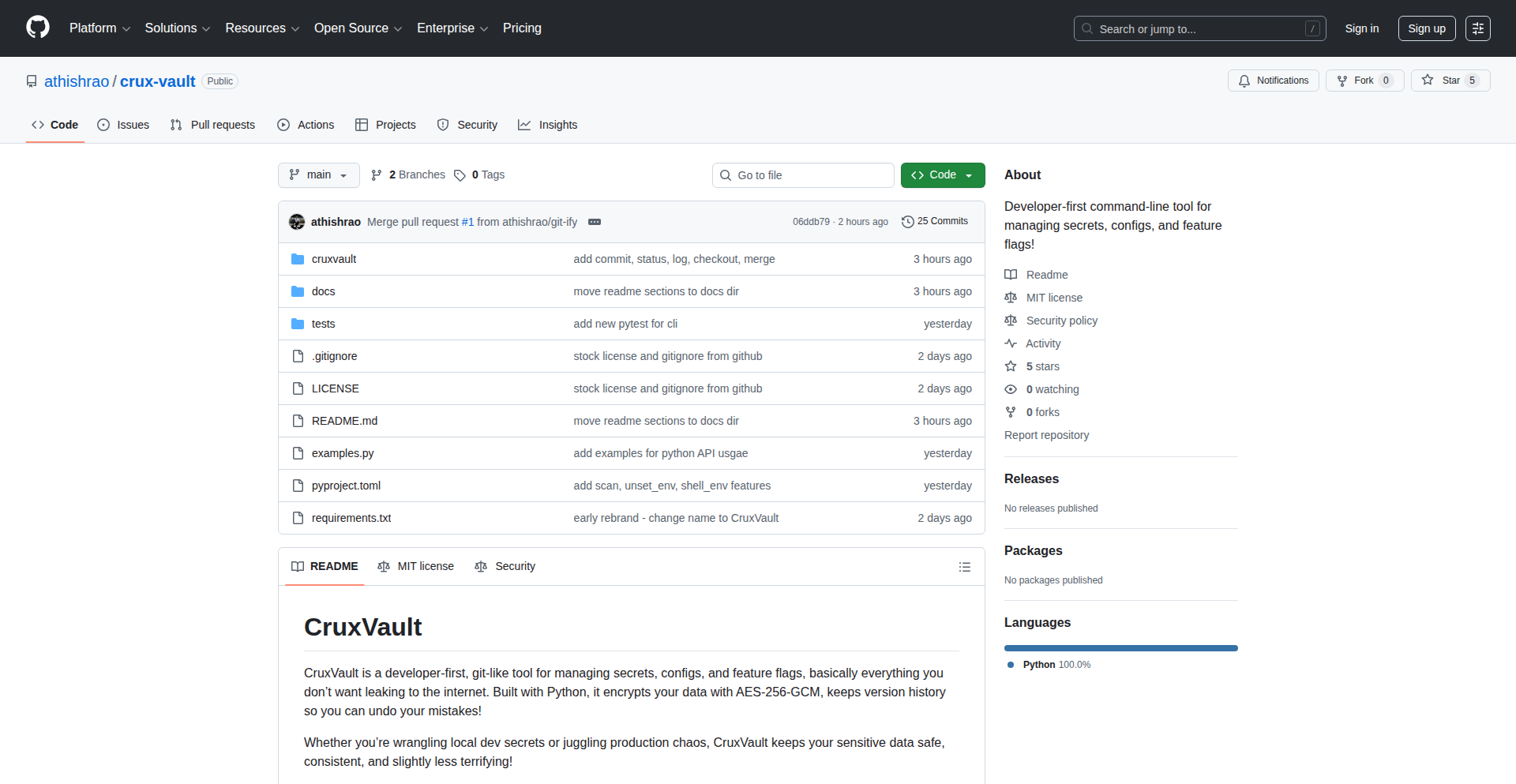Click the stars icon in About sidebar
This screenshot has width=1516, height=784.
coord(1011,366)
